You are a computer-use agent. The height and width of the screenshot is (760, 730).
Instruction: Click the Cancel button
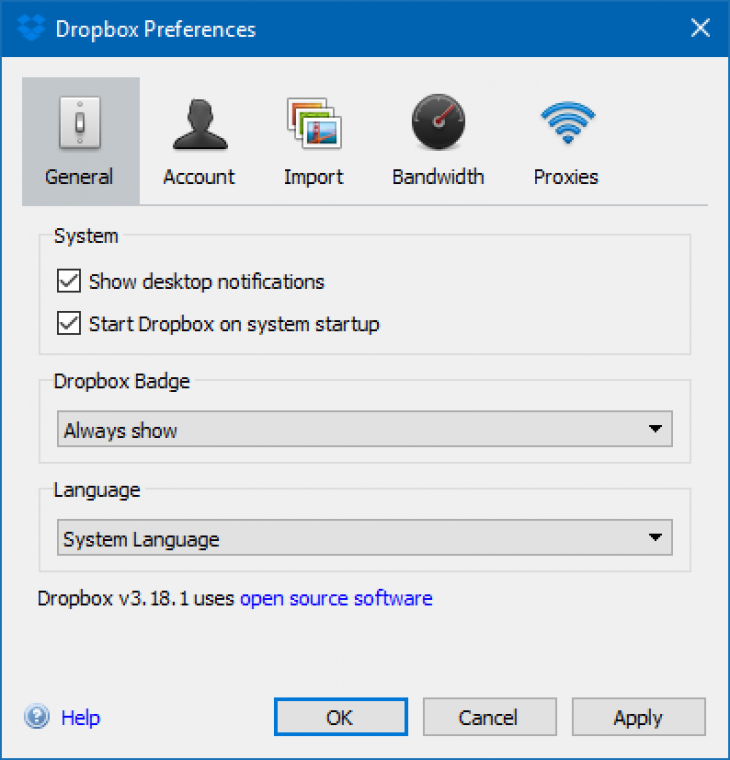point(490,717)
